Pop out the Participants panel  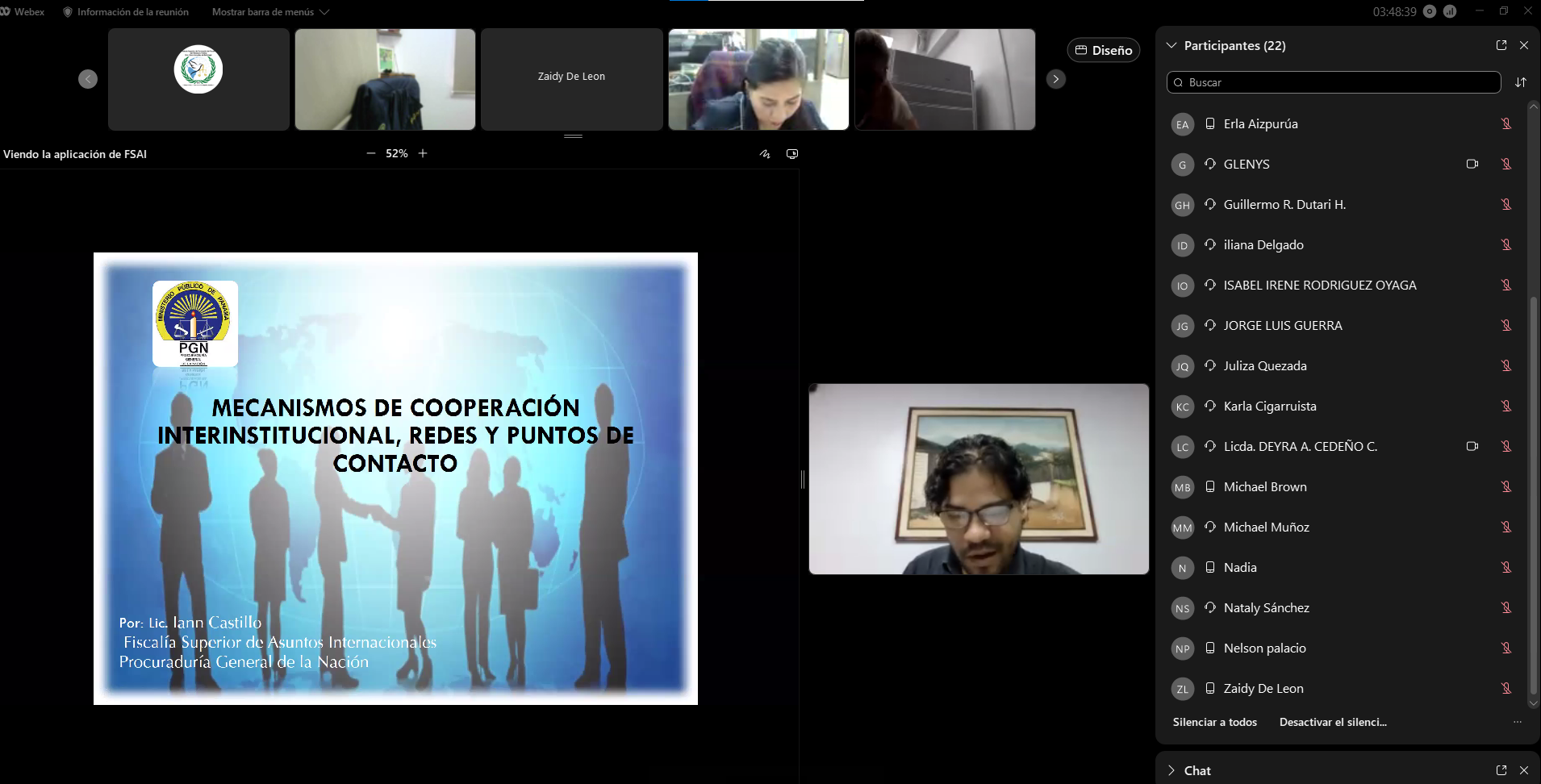click(1501, 45)
